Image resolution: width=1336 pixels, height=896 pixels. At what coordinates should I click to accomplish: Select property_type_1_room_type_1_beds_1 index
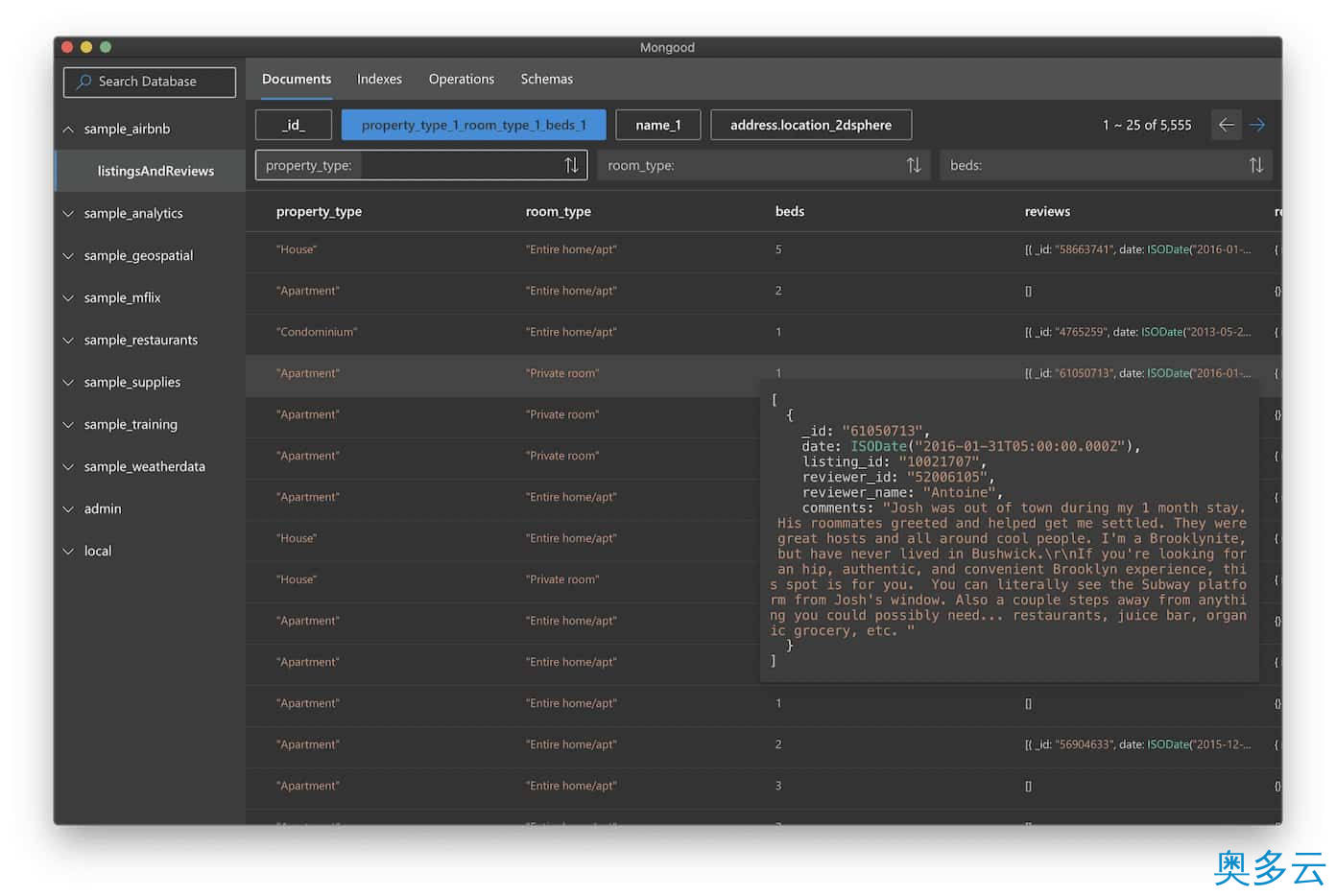(x=474, y=125)
